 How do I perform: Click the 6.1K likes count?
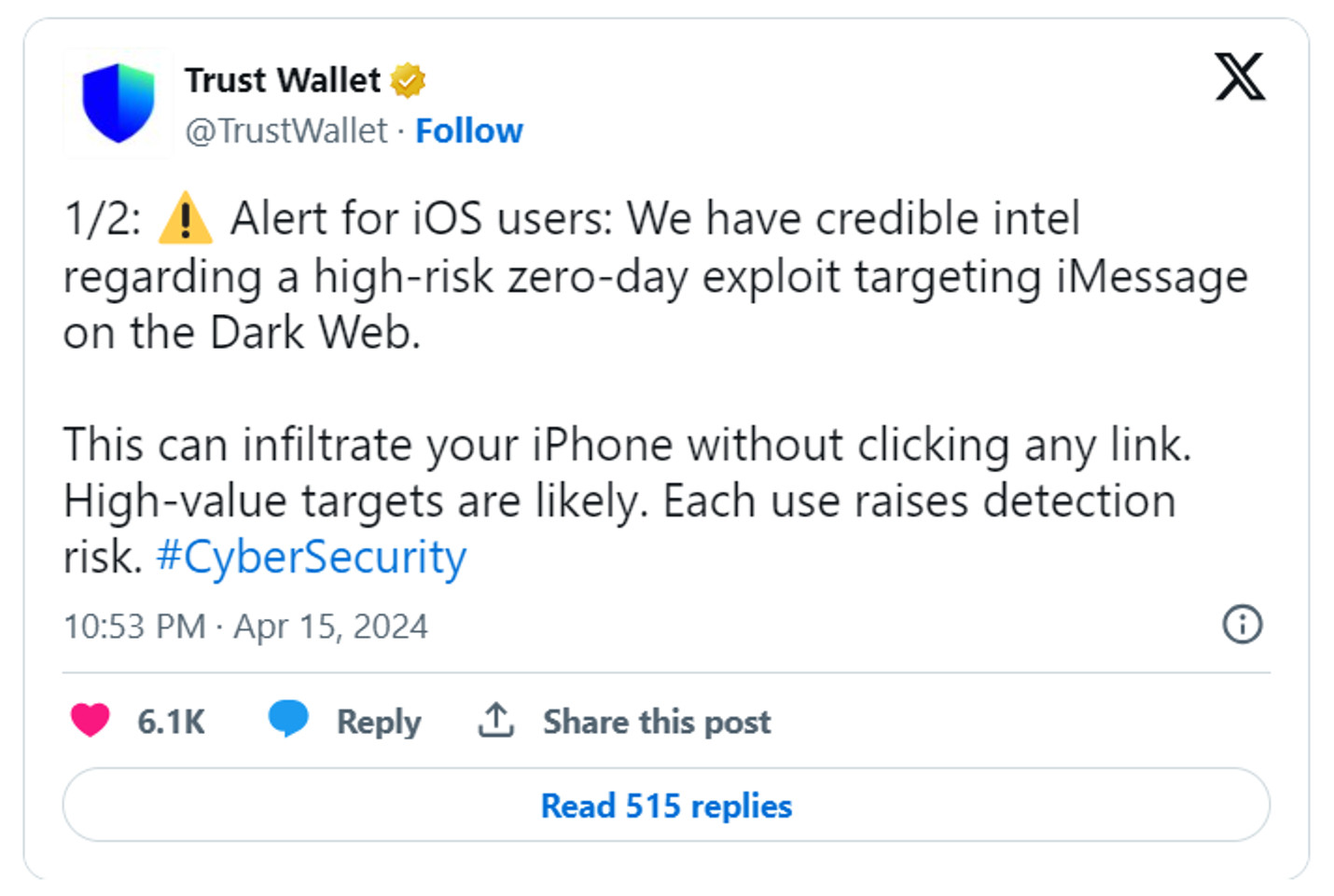[x=171, y=722]
